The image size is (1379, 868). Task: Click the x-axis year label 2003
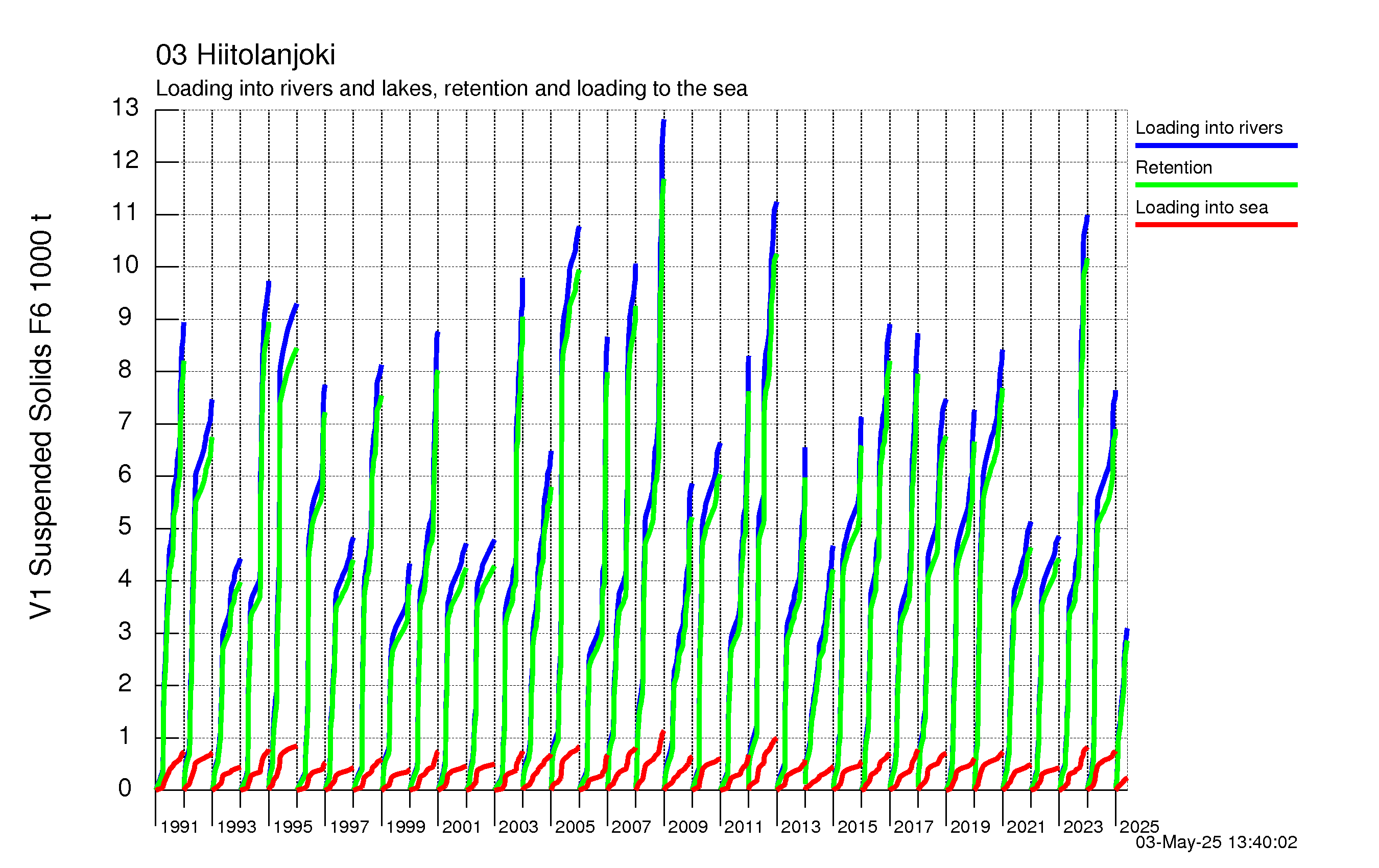point(518,827)
